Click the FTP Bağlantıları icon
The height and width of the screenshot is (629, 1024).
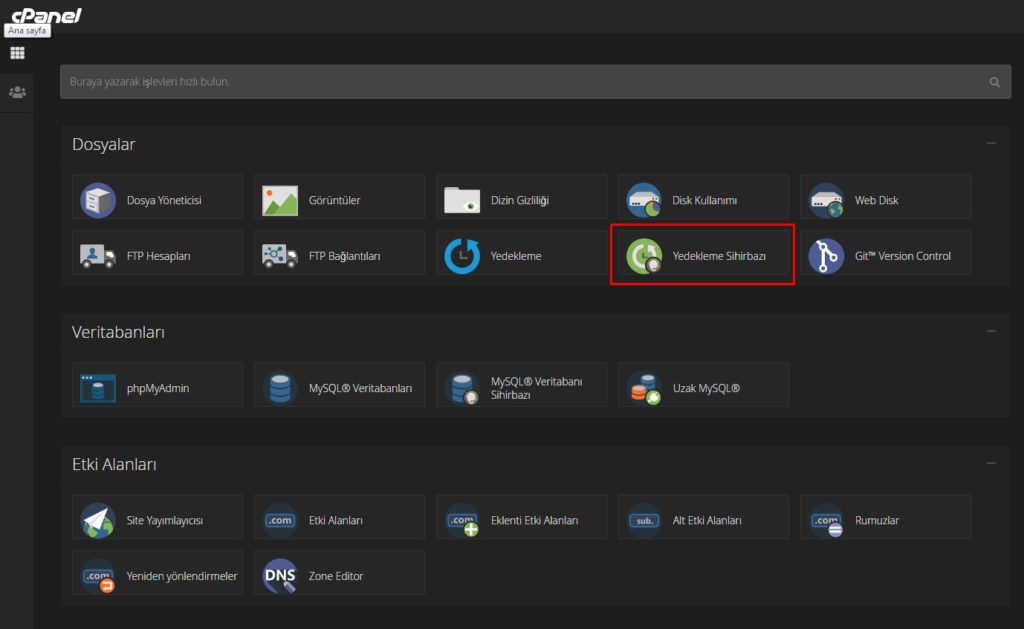click(280, 255)
